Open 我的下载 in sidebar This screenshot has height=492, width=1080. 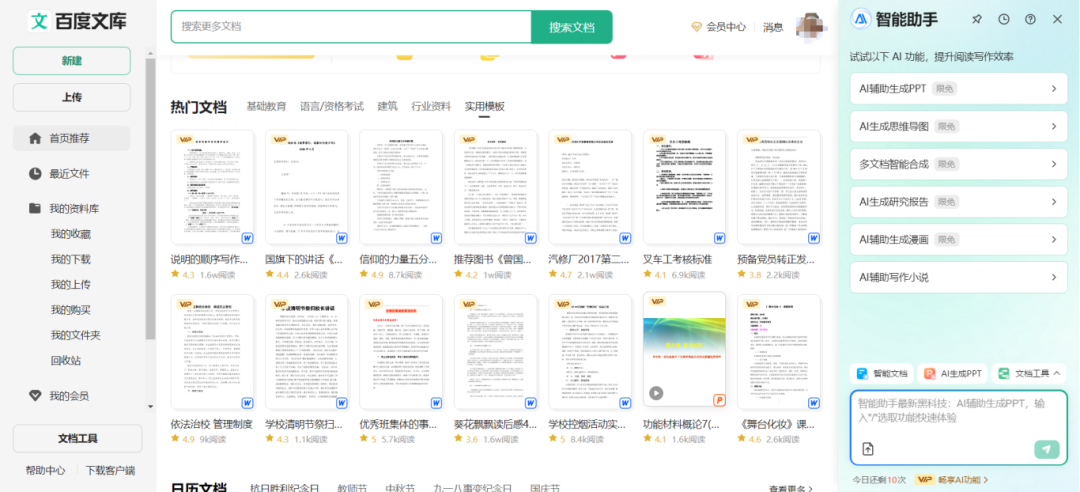pyautogui.click(x=70, y=260)
